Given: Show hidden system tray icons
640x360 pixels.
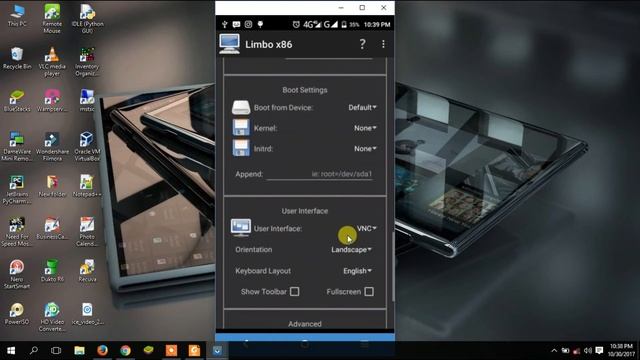Looking at the screenshot, I should coord(554,350).
